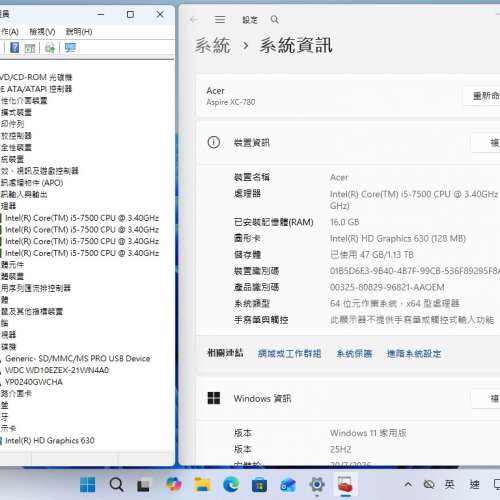
Task: Select the (APO) audio processing object node
Action: (x=32, y=183)
